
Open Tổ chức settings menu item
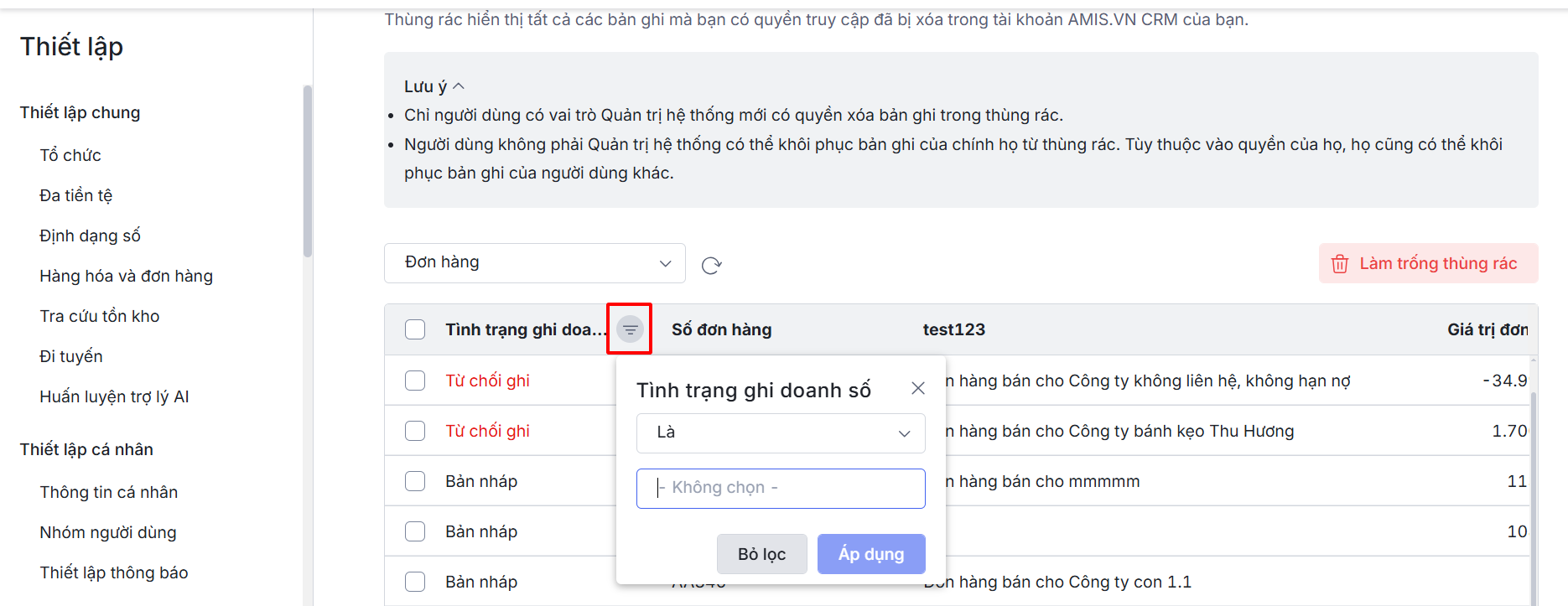coord(70,155)
